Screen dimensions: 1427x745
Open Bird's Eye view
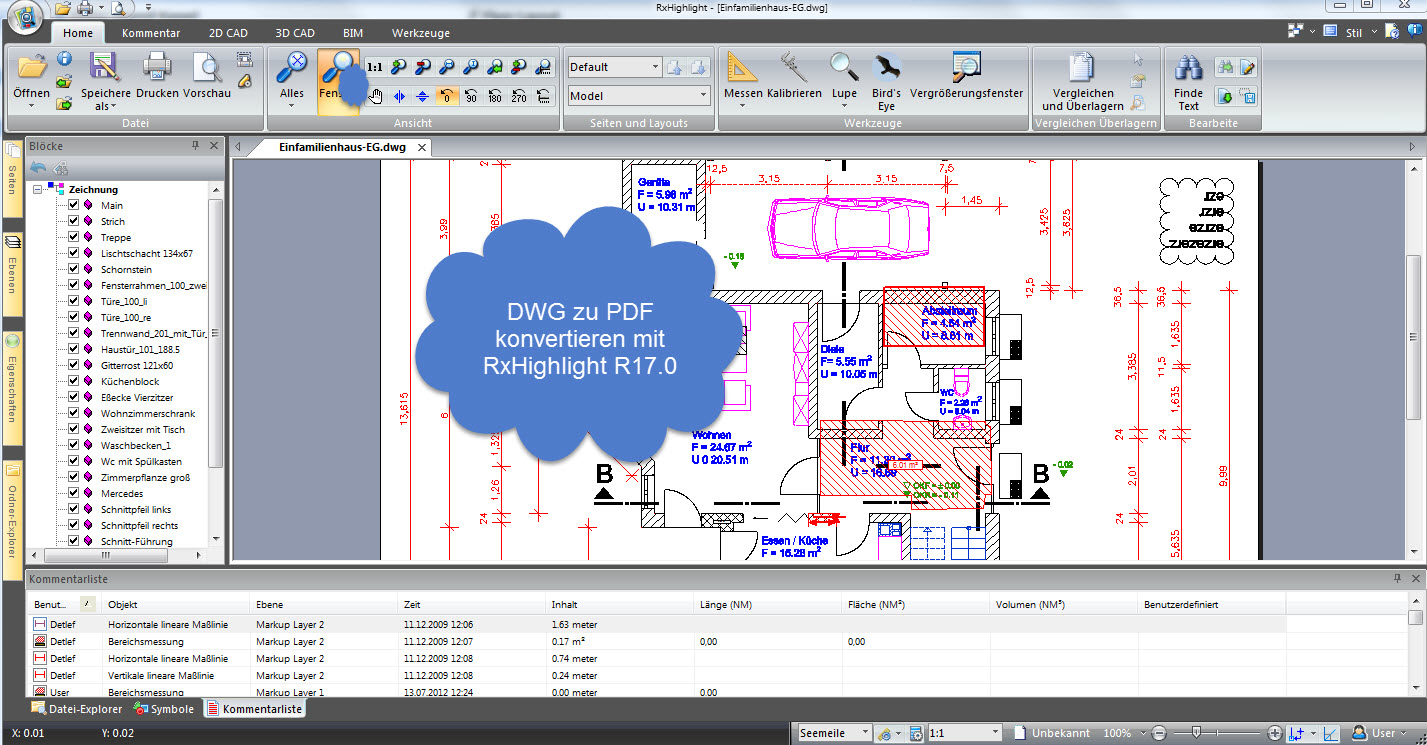[886, 69]
